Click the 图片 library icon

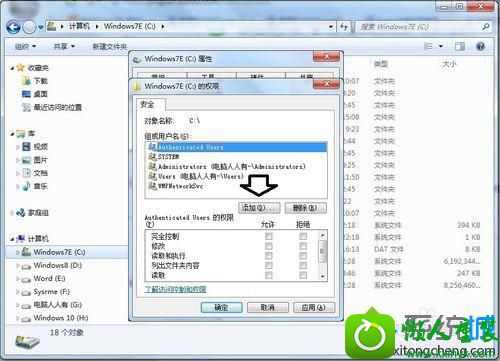click(27, 160)
